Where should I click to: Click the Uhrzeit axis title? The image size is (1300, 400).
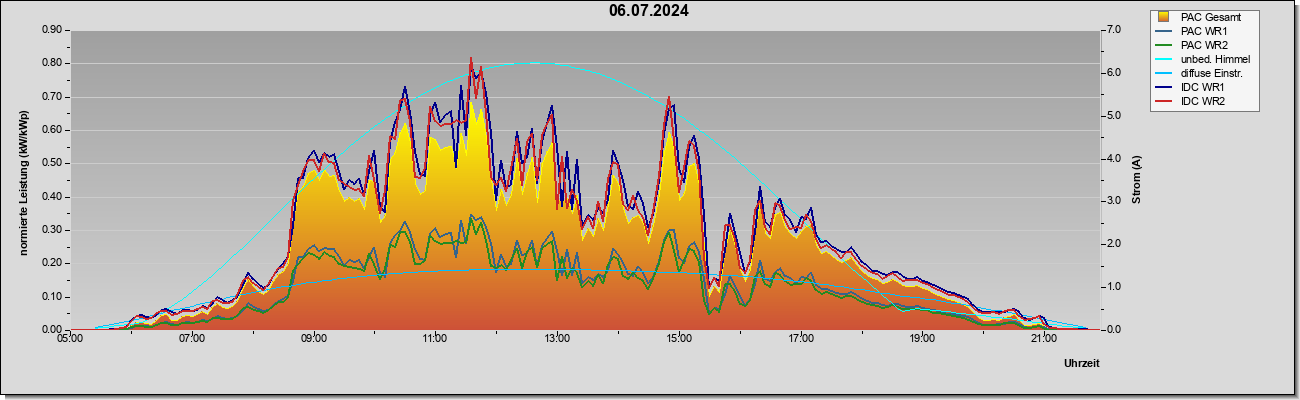tap(1081, 364)
